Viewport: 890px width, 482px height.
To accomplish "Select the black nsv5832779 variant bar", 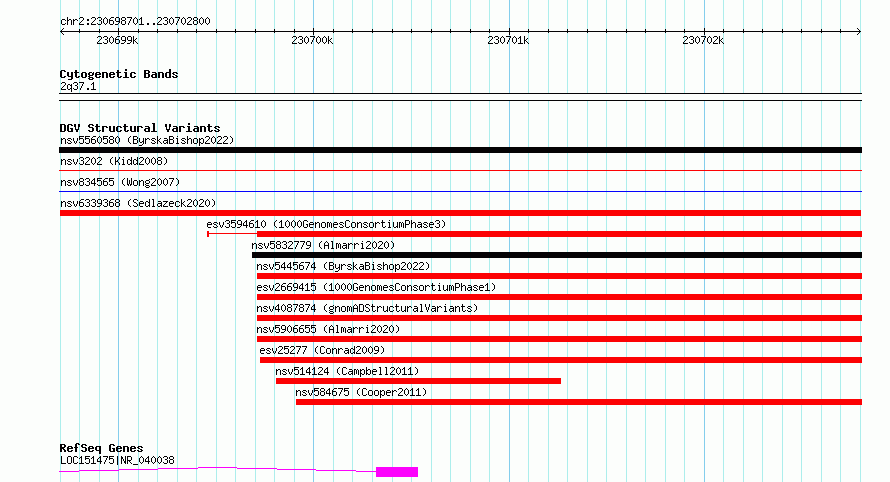I will pyautogui.click(x=557, y=255).
